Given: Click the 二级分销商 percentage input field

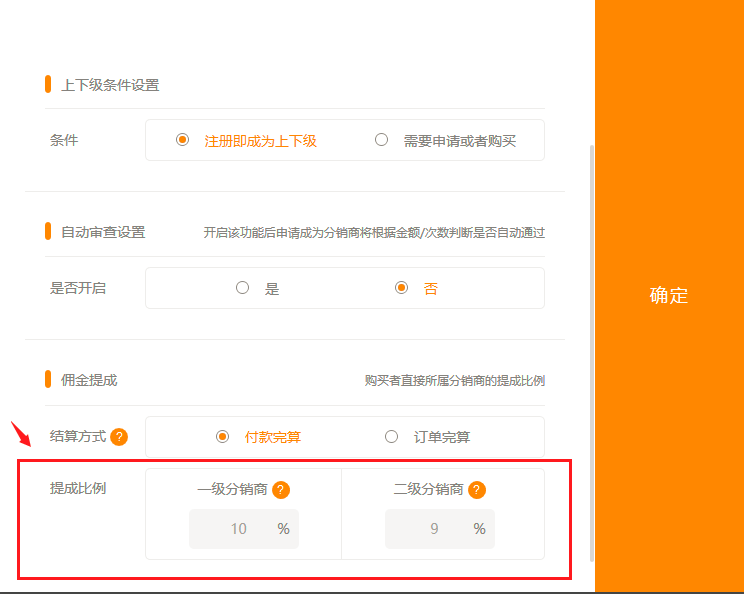Looking at the screenshot, I should coord(434,529).
